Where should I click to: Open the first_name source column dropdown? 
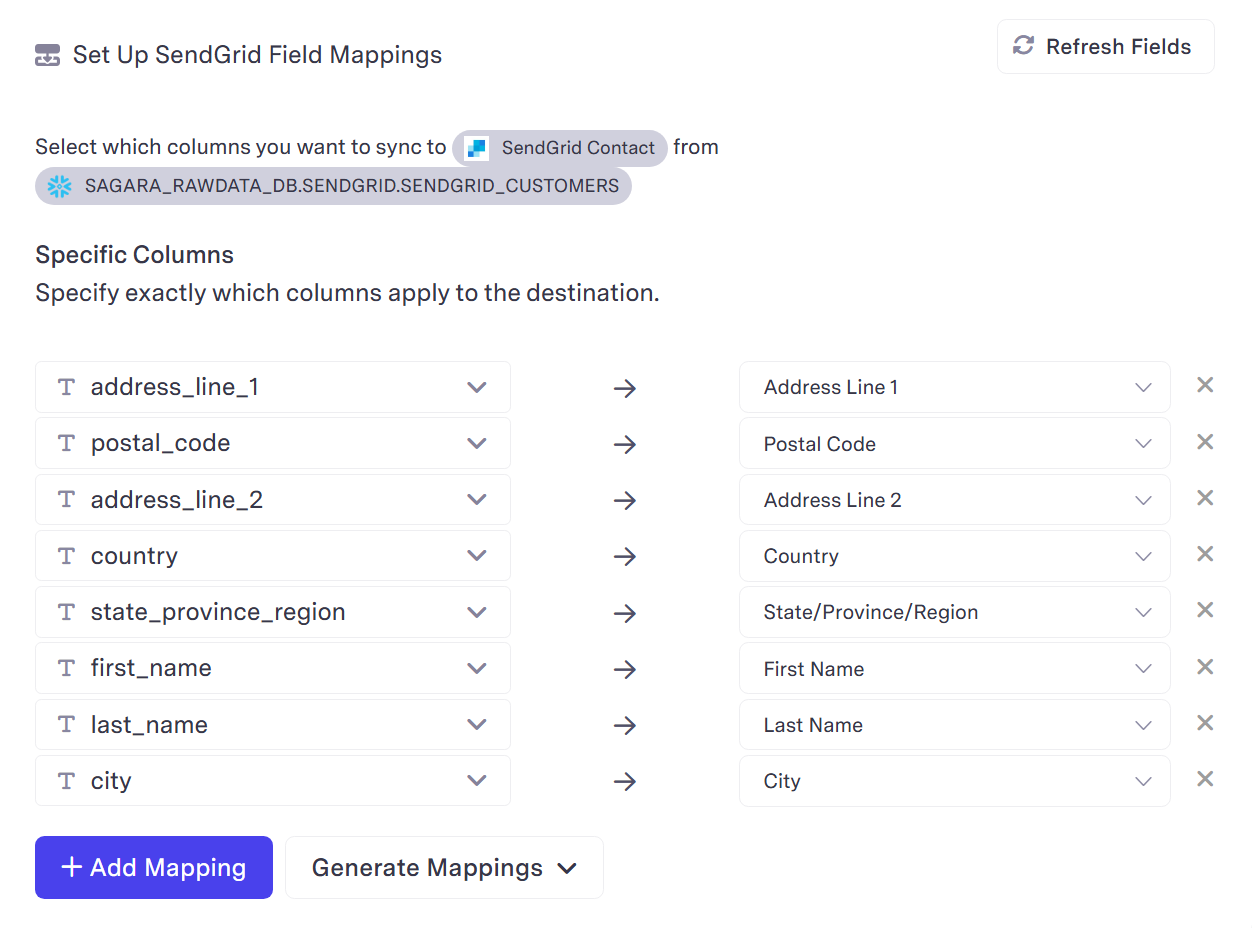(273, 668)
